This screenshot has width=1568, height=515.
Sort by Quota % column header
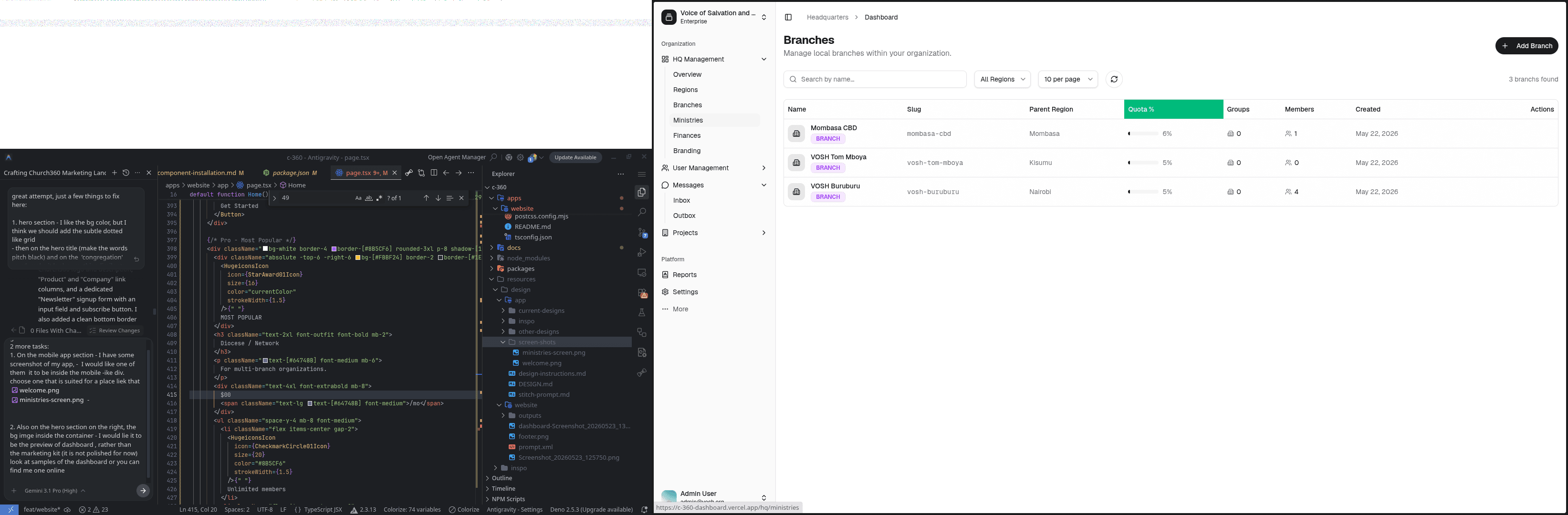tap(1173, 110)
